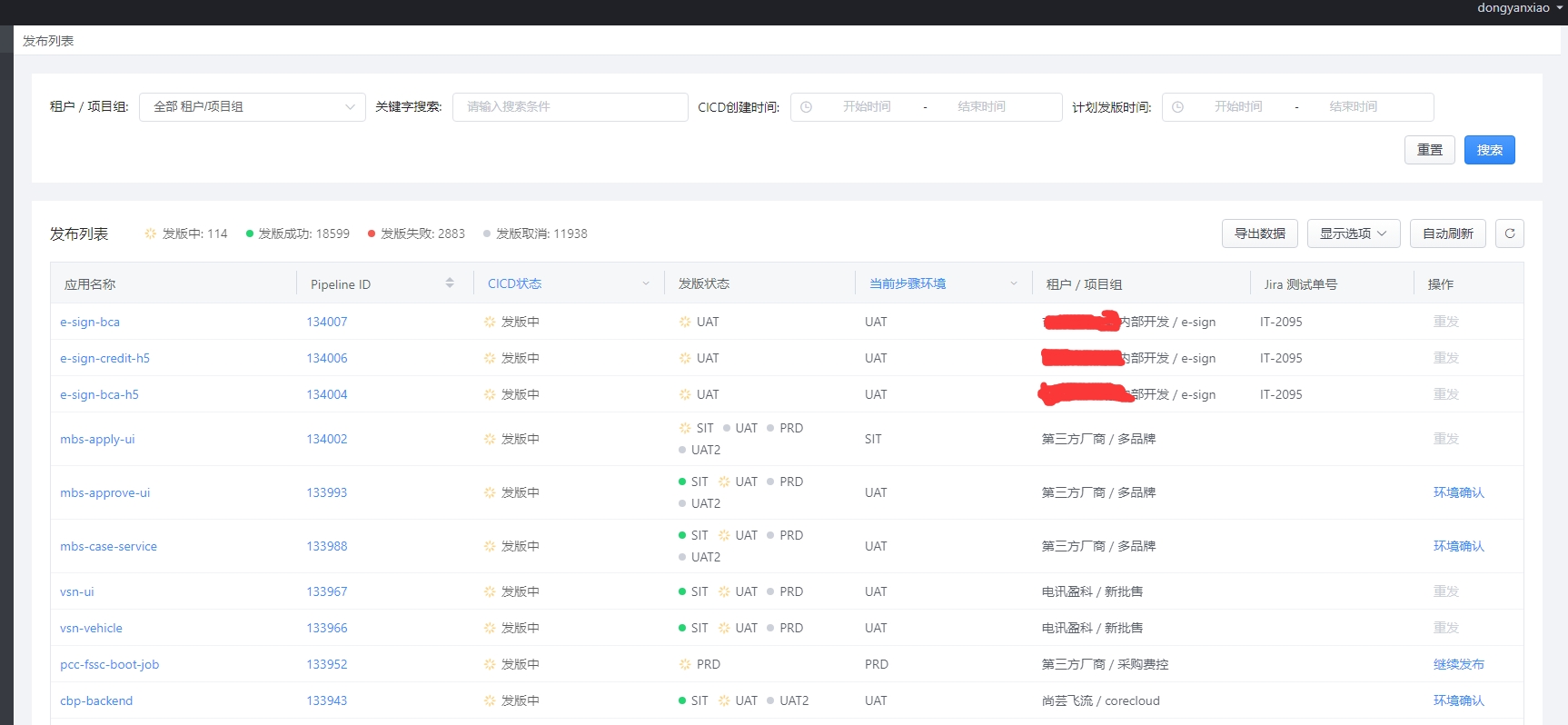Click the 重置 button
This screenshot has width=1568, height=725.
tap(1430, 150)
